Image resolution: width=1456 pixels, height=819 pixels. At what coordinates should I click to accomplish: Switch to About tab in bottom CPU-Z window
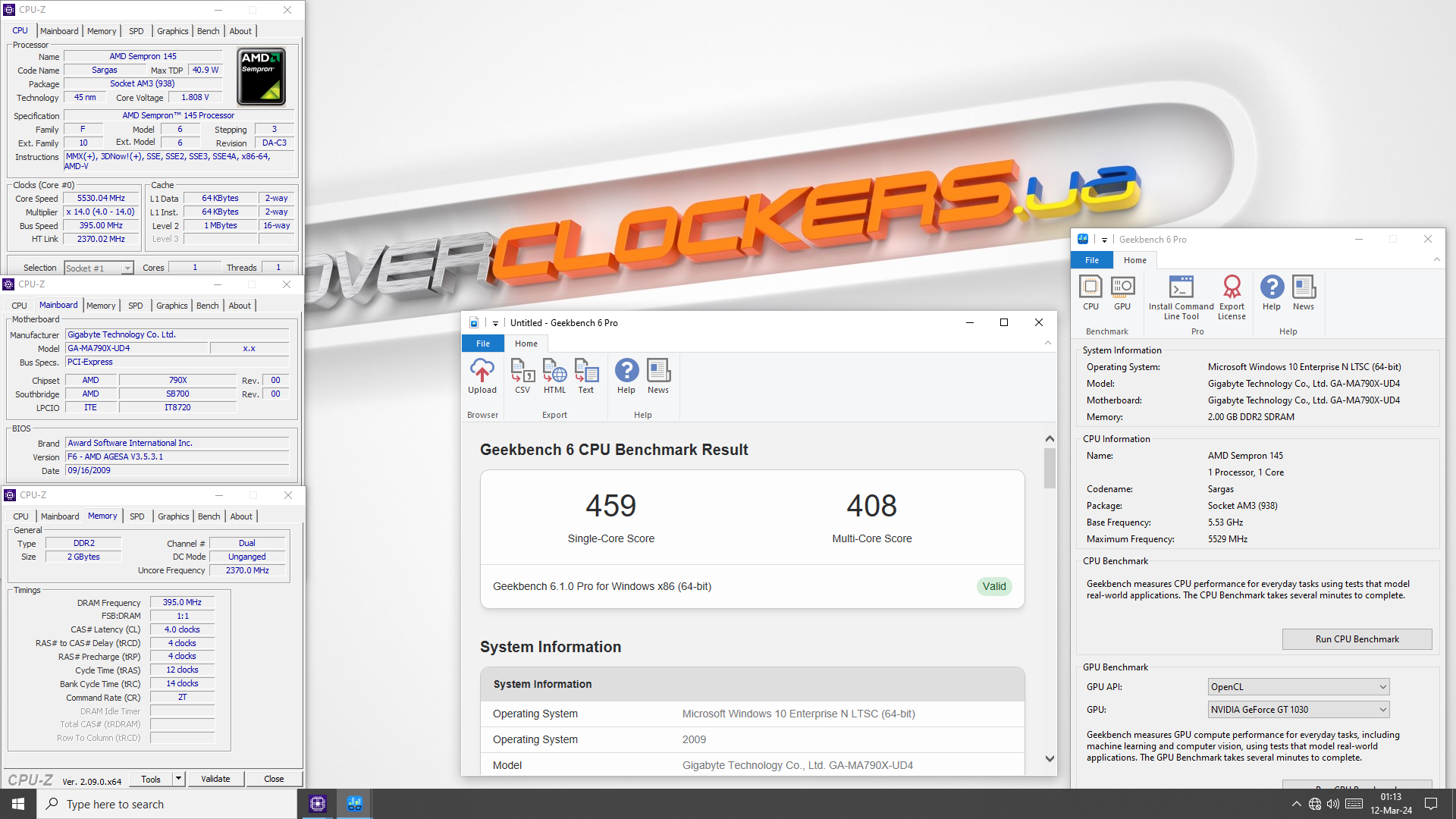pyautogui.click(x=241, y=516)
